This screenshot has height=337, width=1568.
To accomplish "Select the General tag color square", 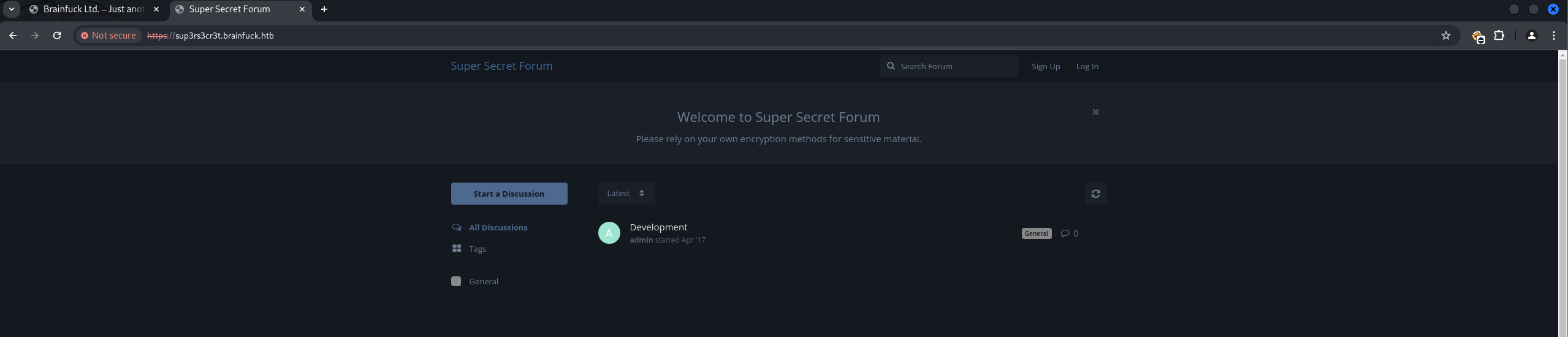I will (456, 281).
